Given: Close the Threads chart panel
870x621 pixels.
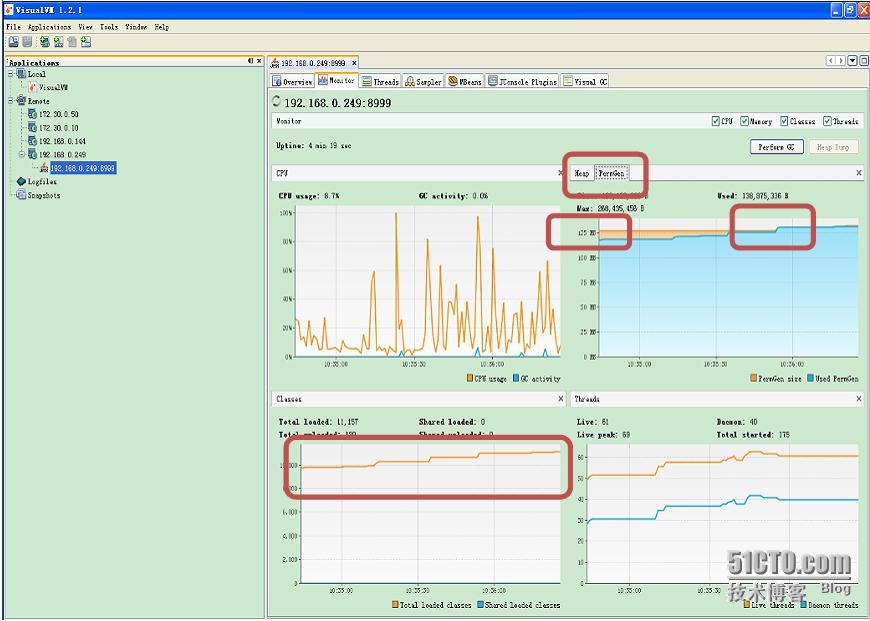Looking at the screenshot, I should coord(859,398).
